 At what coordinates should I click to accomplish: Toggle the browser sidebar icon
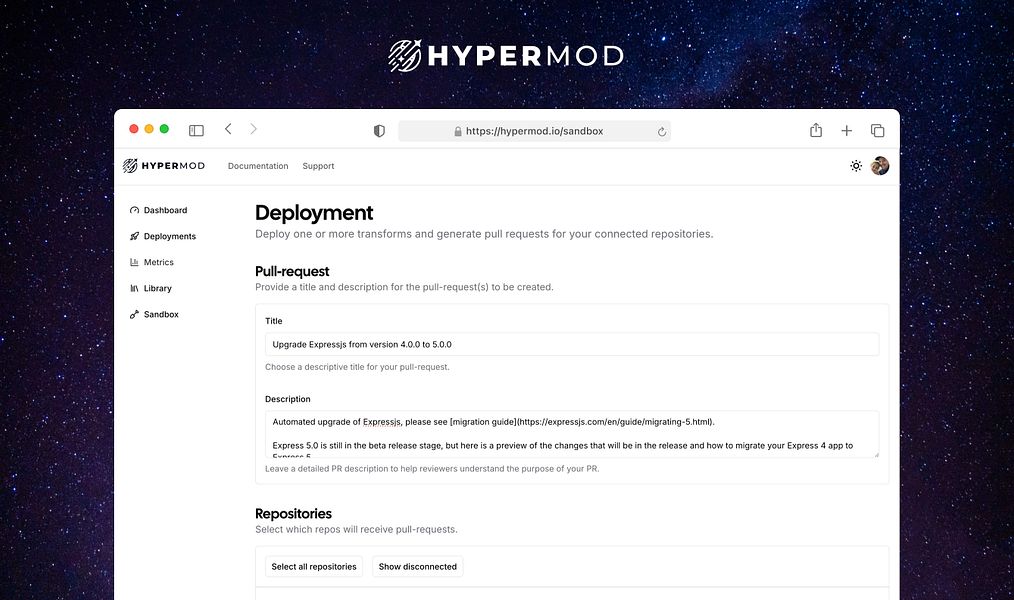tap(196, 131)
